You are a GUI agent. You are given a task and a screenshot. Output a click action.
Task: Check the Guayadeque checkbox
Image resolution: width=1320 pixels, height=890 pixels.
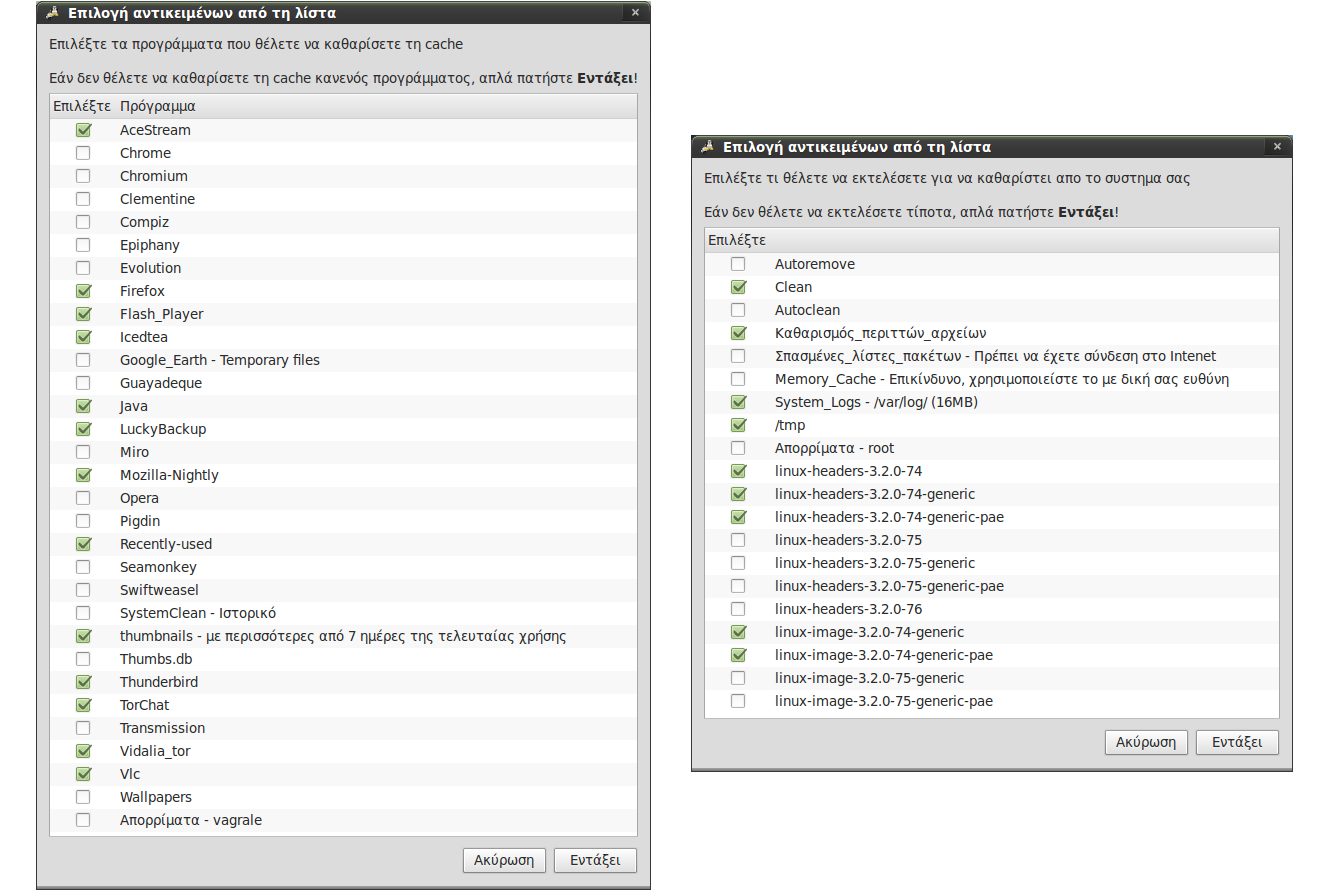coord(83,383)
